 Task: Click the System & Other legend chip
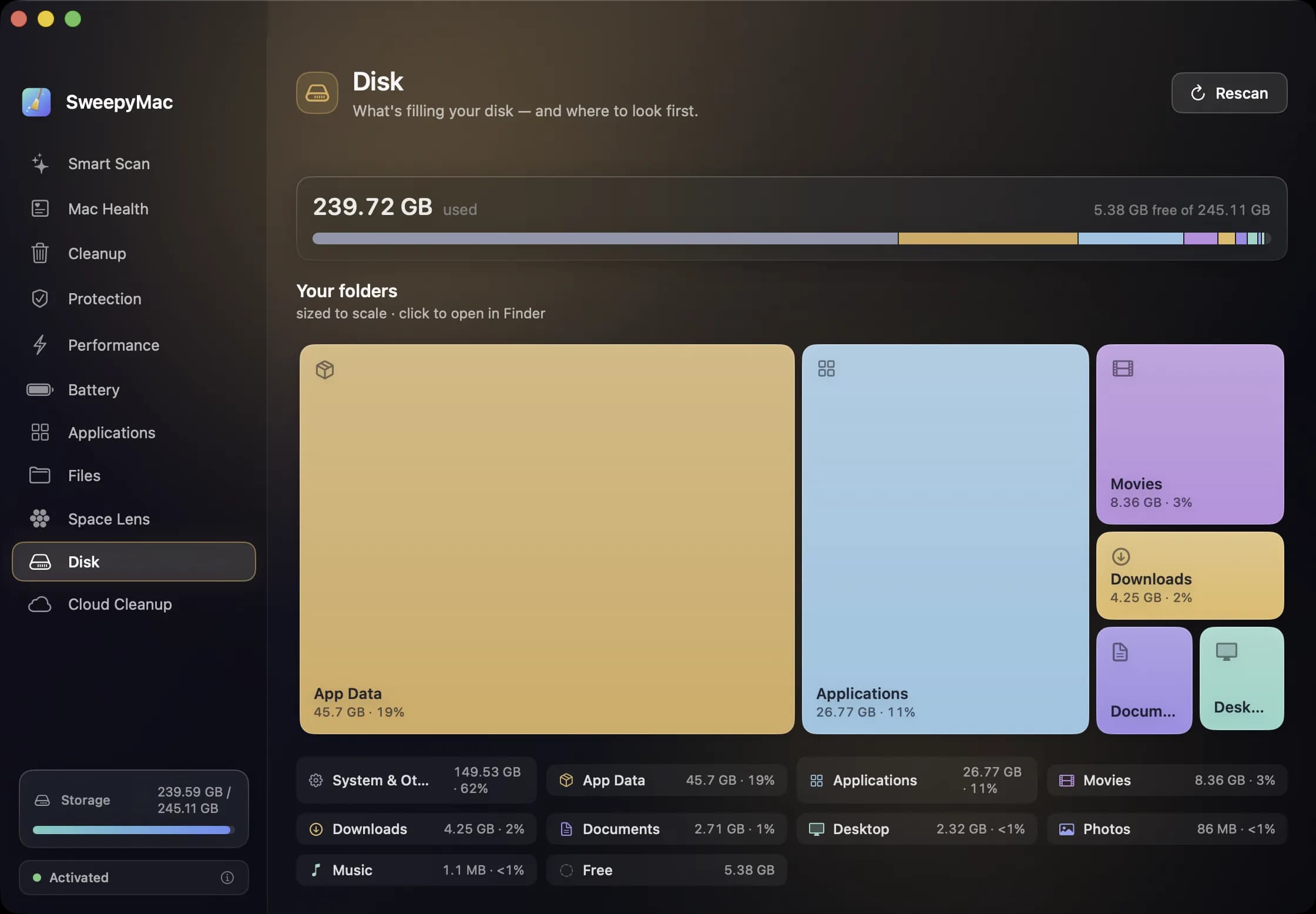416,780
